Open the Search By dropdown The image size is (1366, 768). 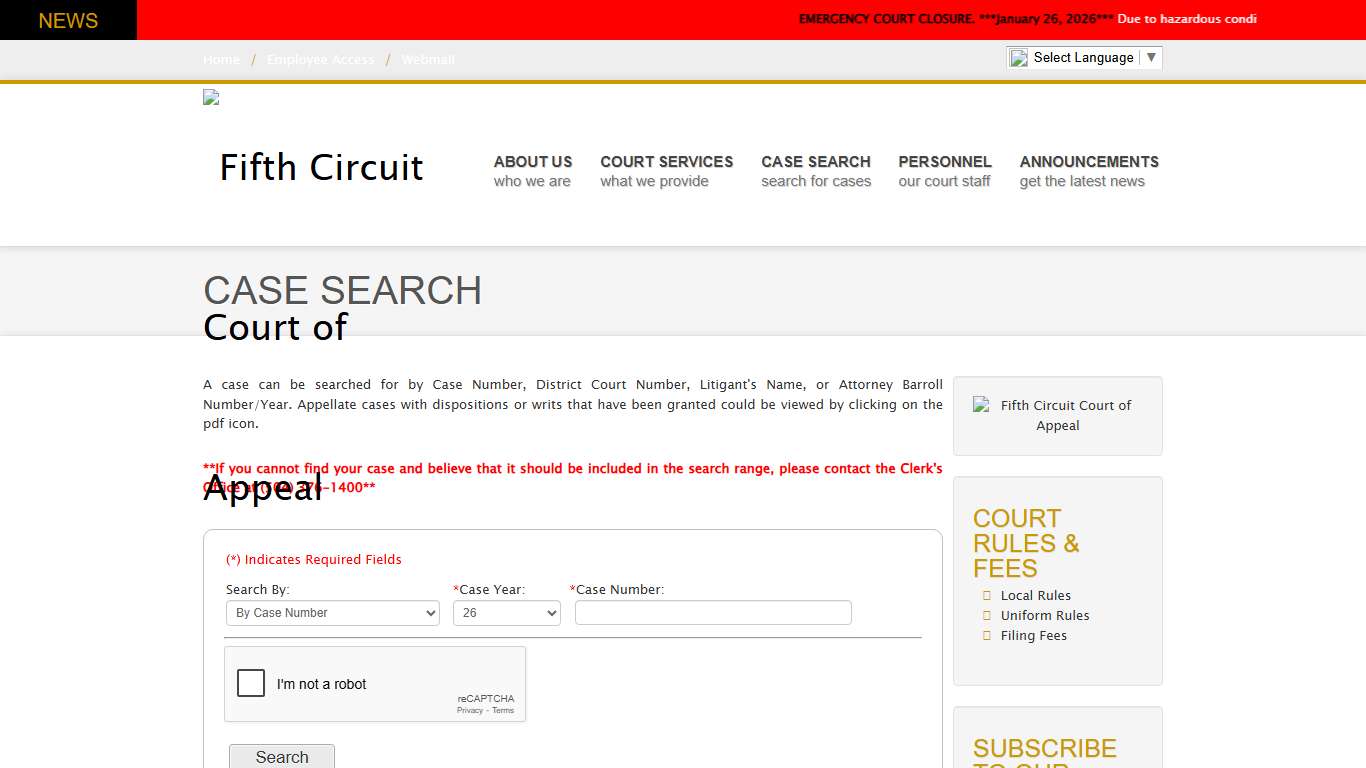[332, 613]
